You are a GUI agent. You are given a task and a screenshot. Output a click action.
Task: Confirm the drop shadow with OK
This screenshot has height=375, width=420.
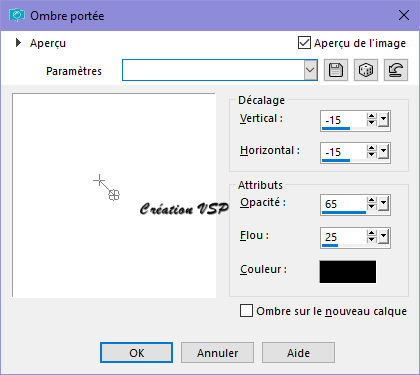click(136, 353)
